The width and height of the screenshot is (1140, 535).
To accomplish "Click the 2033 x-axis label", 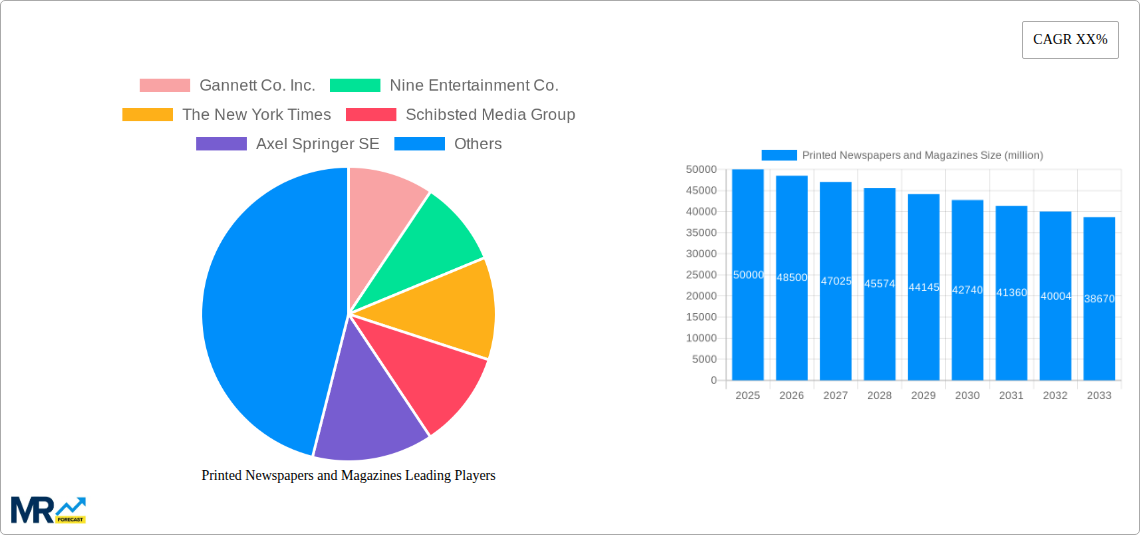I will pos(1099,395).
